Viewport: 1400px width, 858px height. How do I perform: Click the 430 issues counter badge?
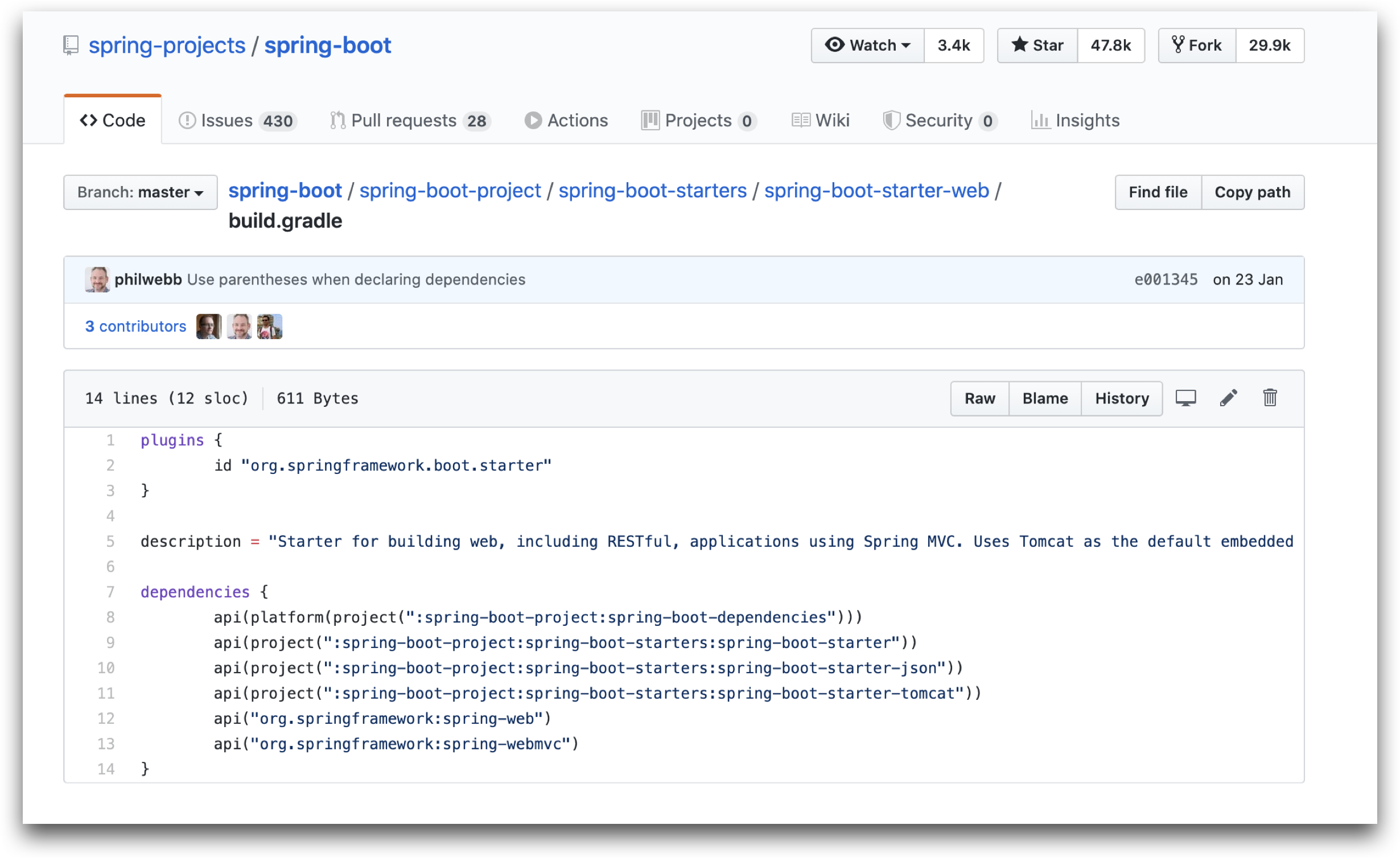278,121
